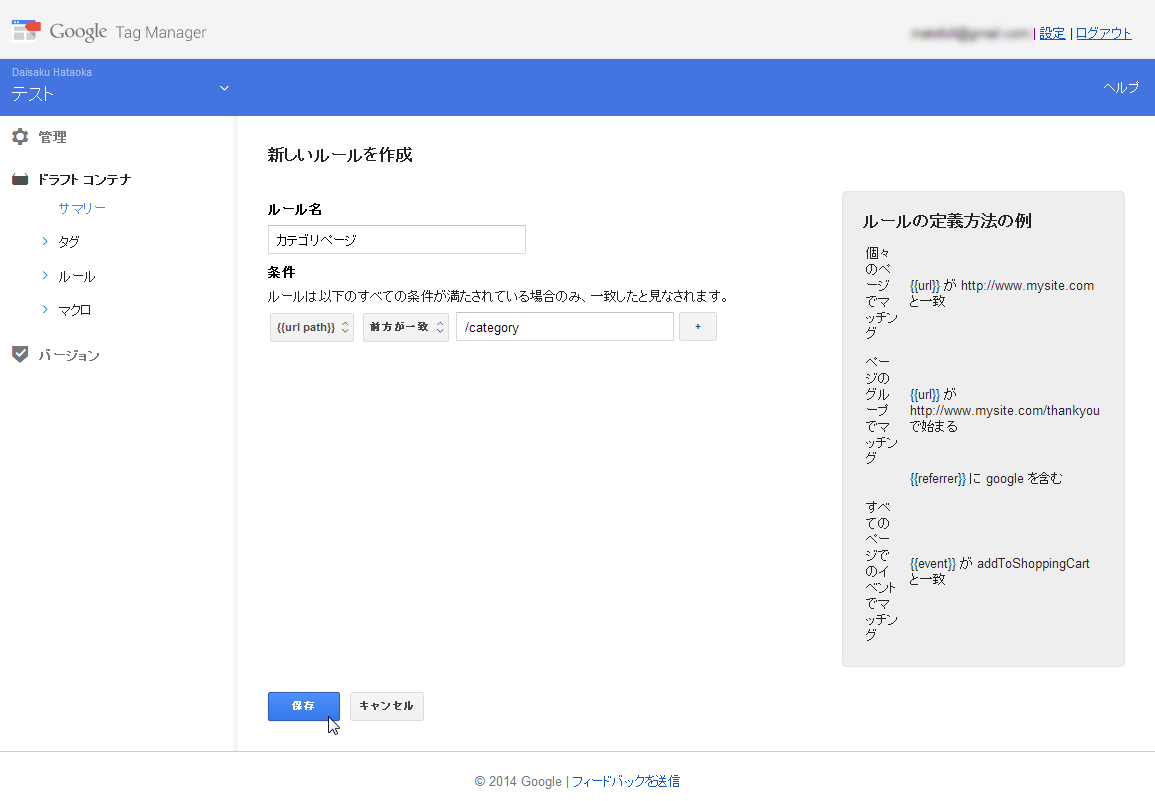The image size is (1155, 801).
Task: Click the バージョン checkmark icon
Action: [20, 354]
